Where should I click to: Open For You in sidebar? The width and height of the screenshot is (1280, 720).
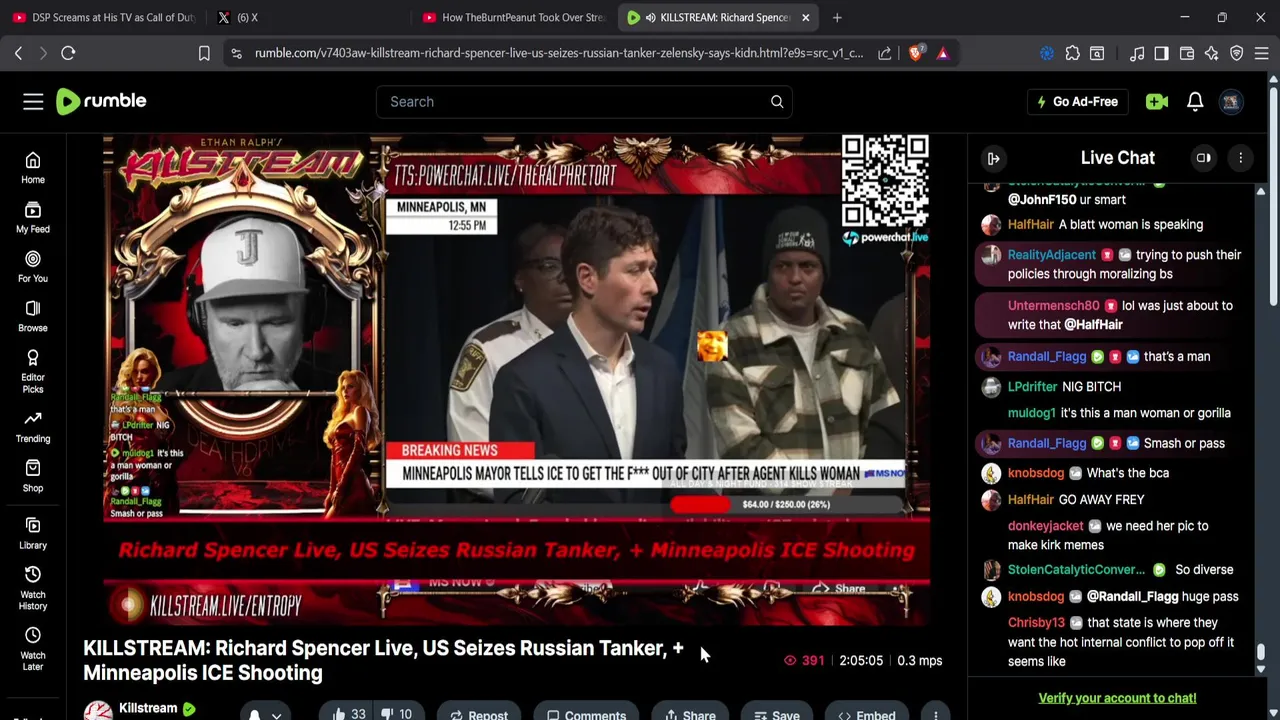click(x=33, y=267)
